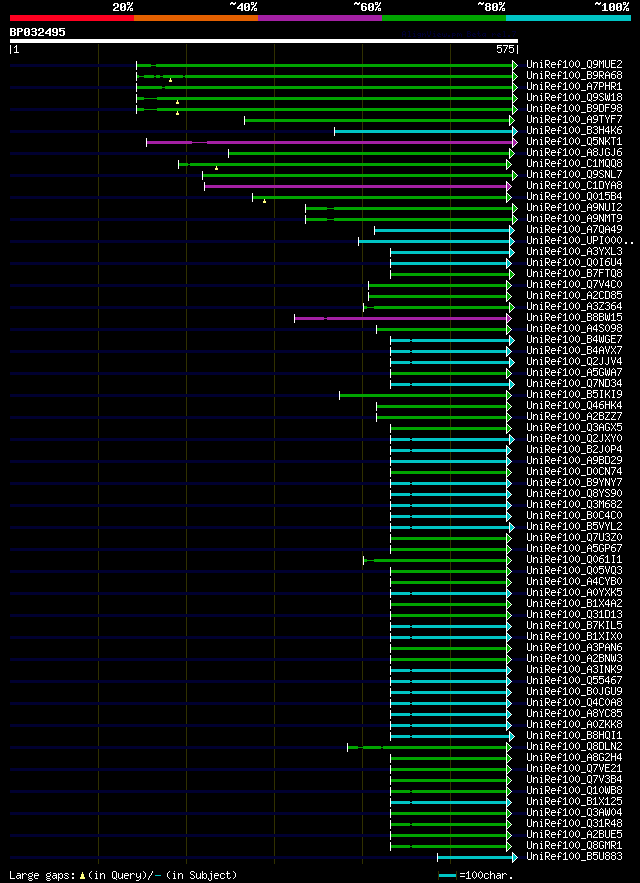The image size is (640, 883).
Task: Select the UniRef100_B7FTQ8 hit label
Action: coord(574,274)
